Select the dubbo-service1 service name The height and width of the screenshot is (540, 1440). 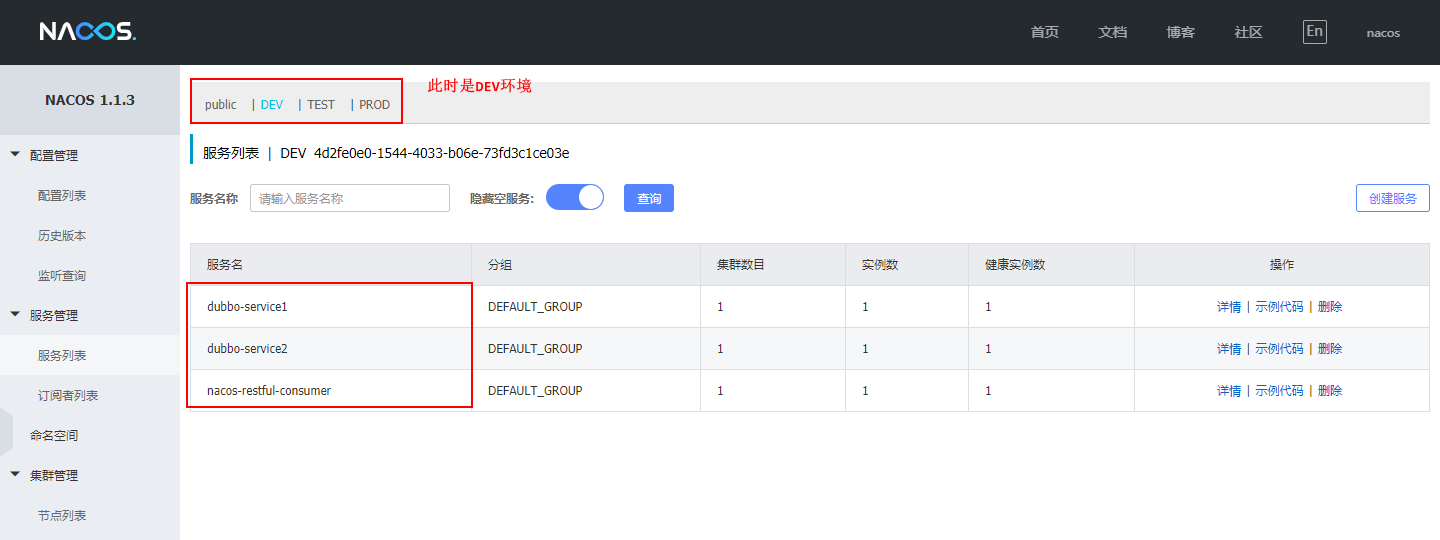(247, 307)
